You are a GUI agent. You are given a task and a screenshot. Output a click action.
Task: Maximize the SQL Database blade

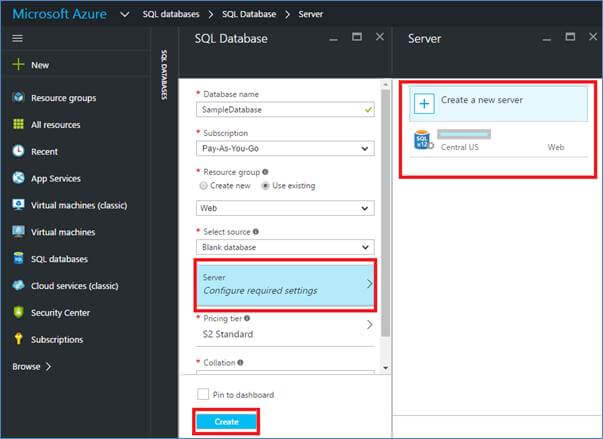click(357, 37)
